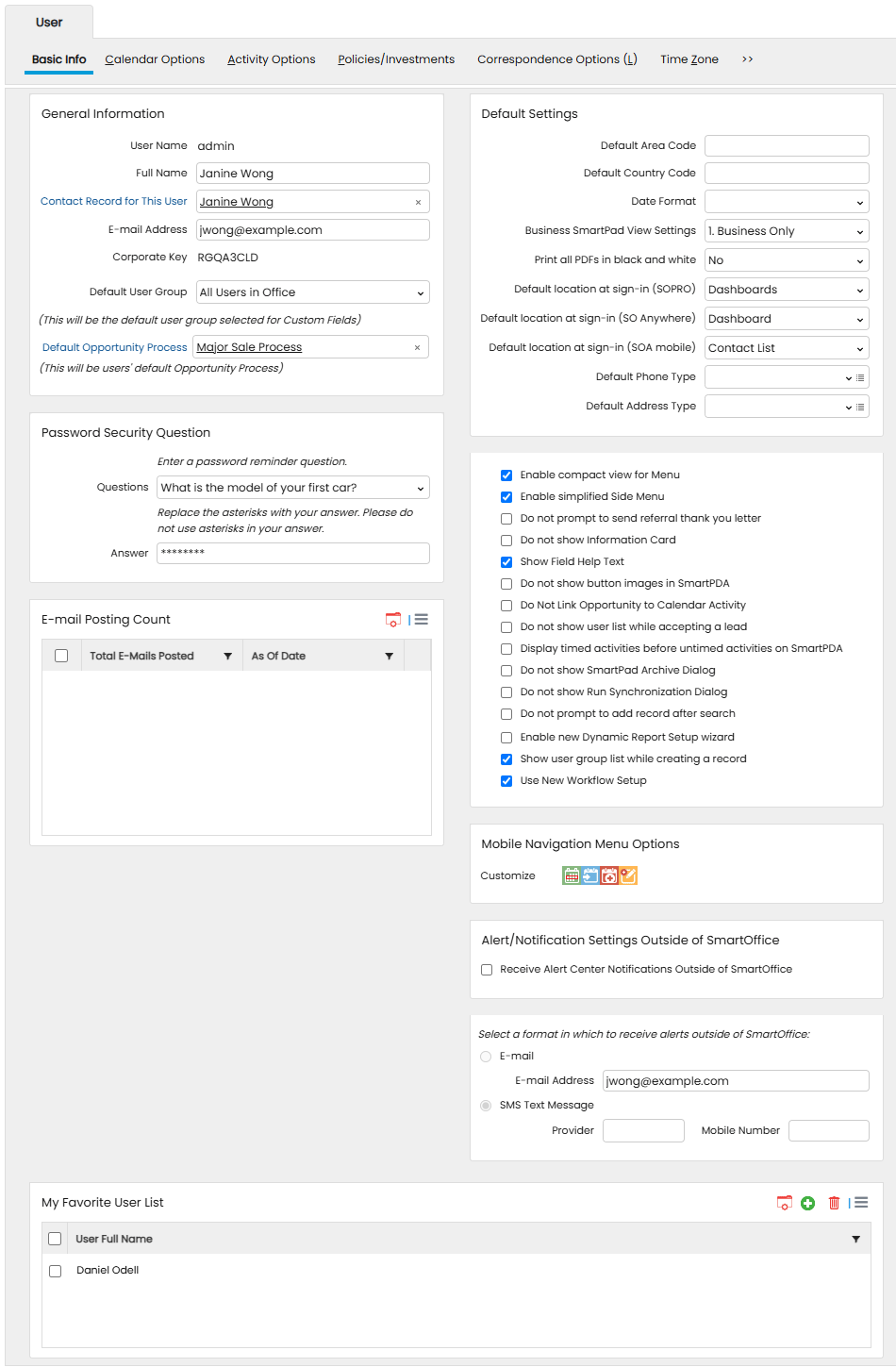Open the Policies/Investments tab

[x=396, y=59]
